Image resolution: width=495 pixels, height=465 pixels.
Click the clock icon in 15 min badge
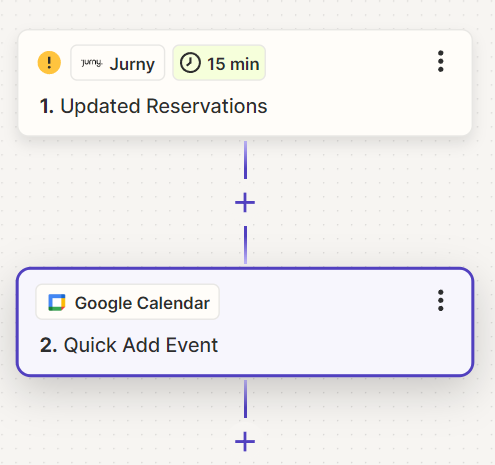pyautogui.click(x=190, y=63)
